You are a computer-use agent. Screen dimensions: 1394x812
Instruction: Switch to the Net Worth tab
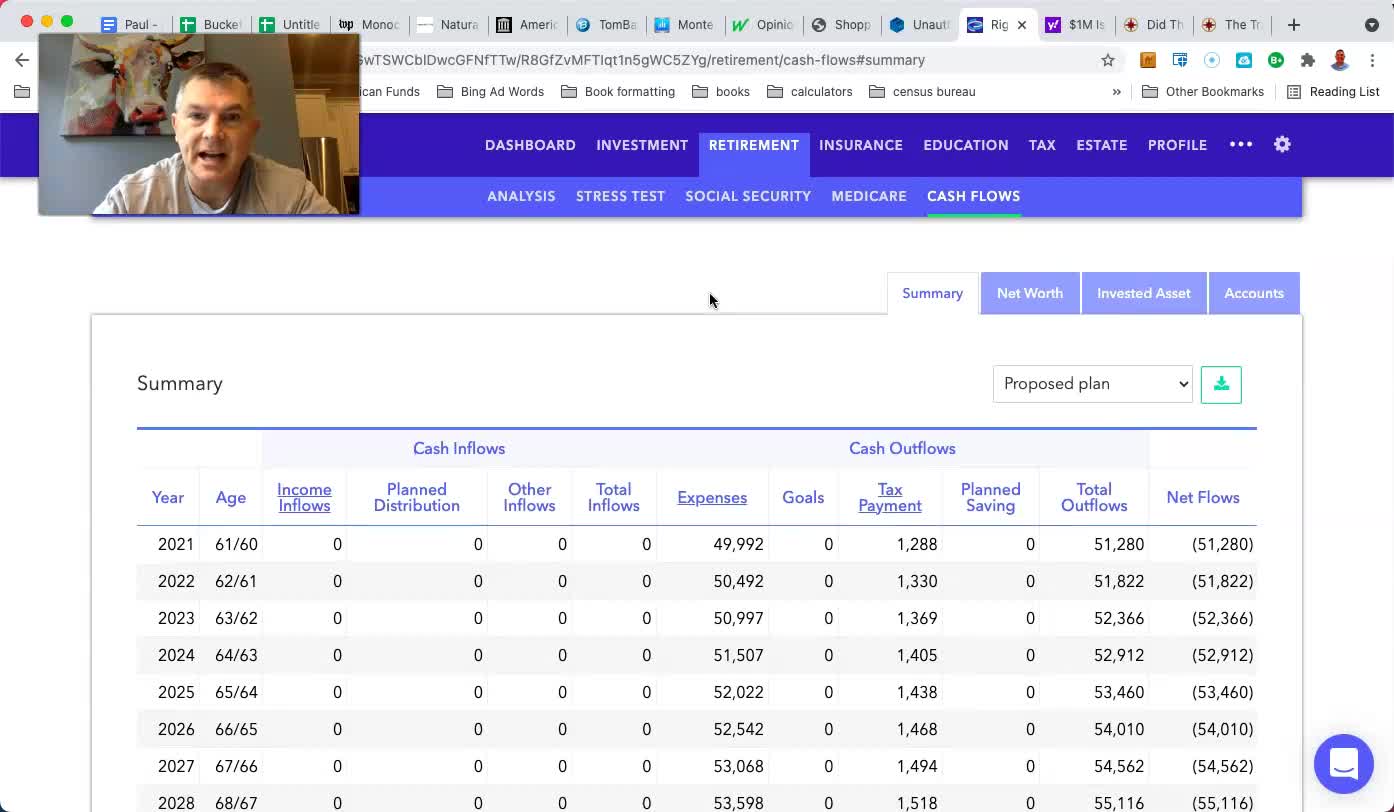[x=1029, y=293]
